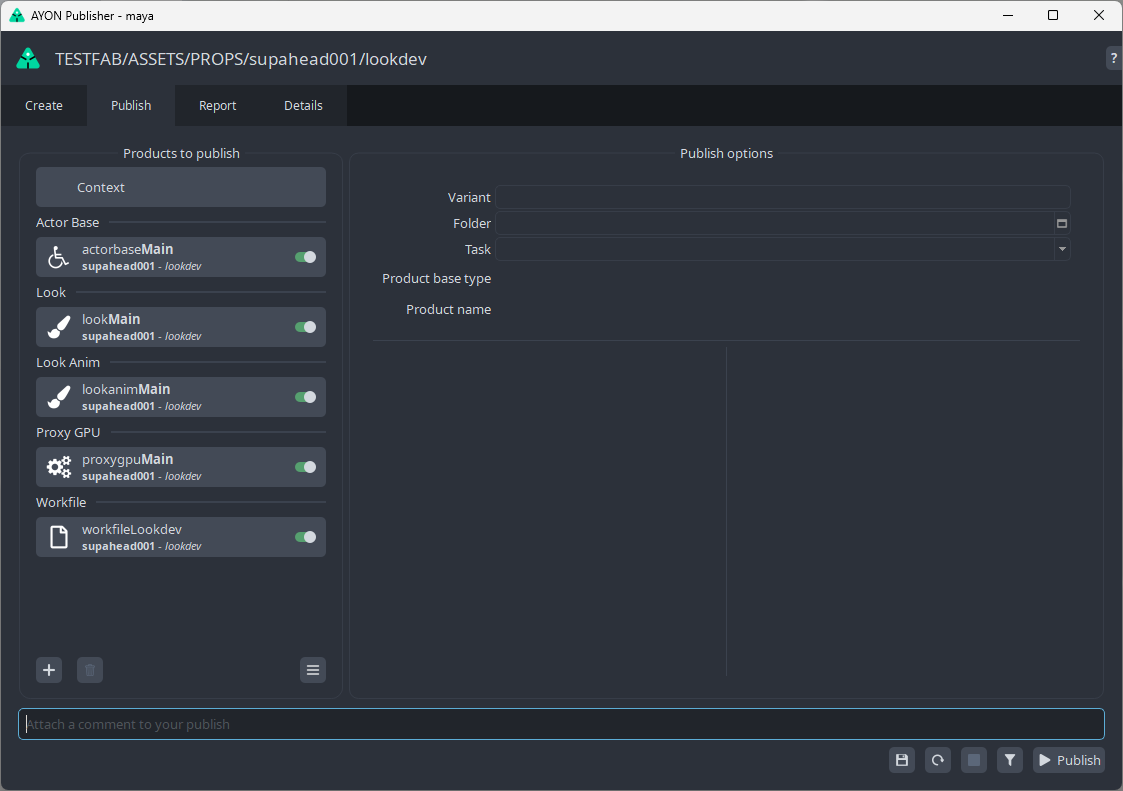Click the Product name label
Image resolution: width=1123 pixels, height=791 pixels.
pos(448,310)
